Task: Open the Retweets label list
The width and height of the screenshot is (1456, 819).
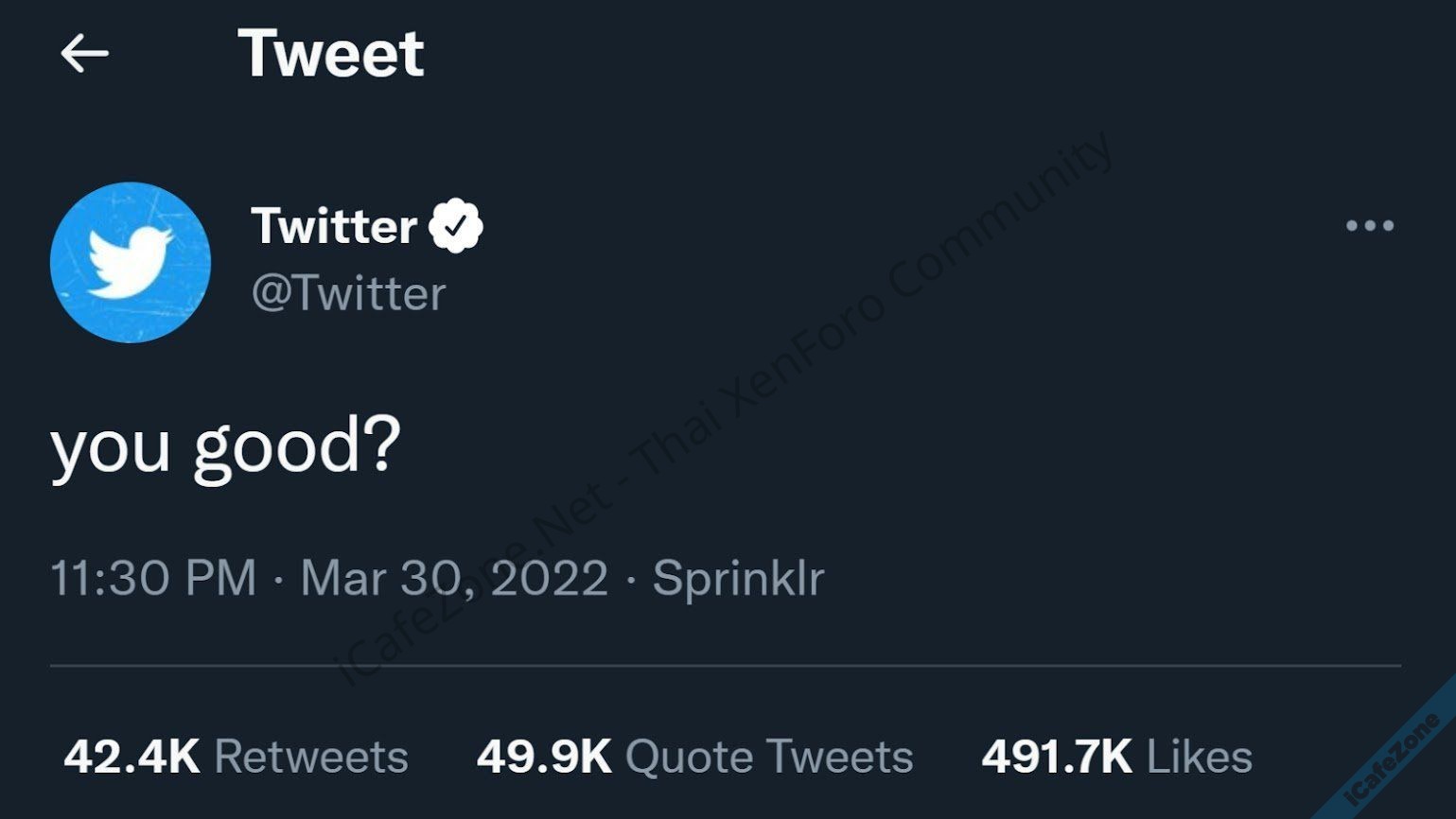Action: pyautogui.click(x=311, y=757)
